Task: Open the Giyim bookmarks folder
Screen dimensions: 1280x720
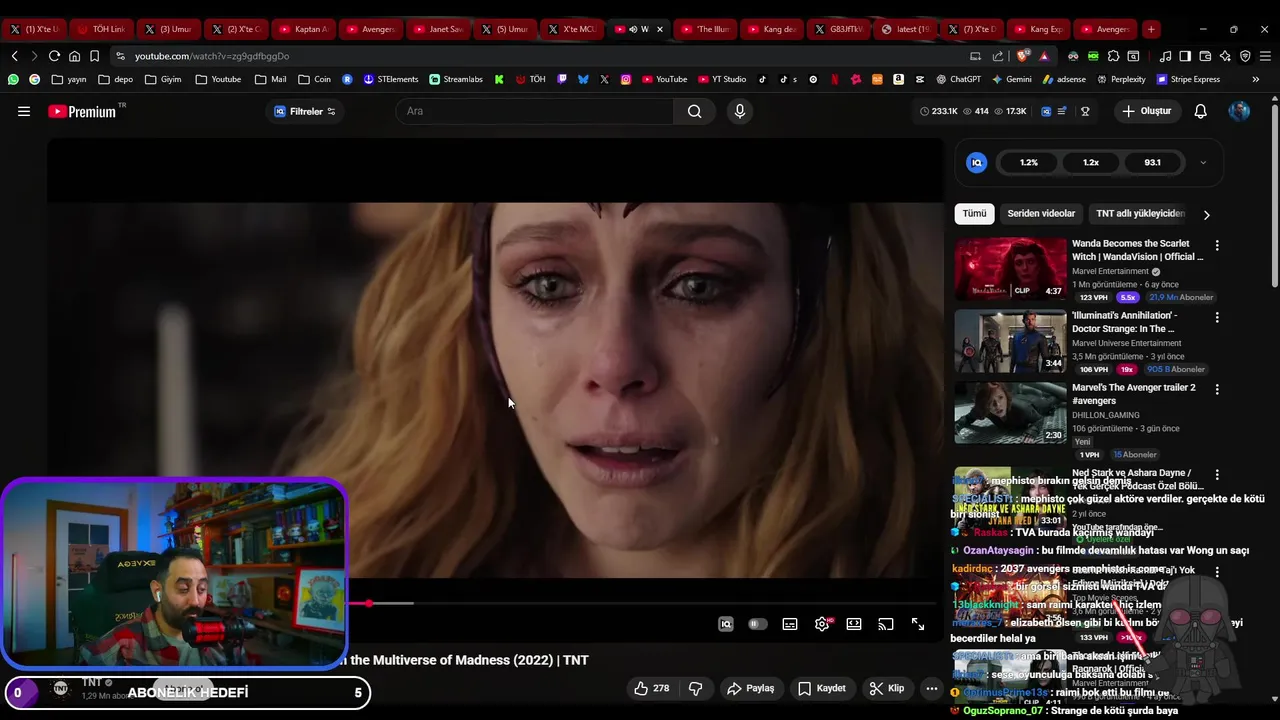Action: click(x=163, y=79)
